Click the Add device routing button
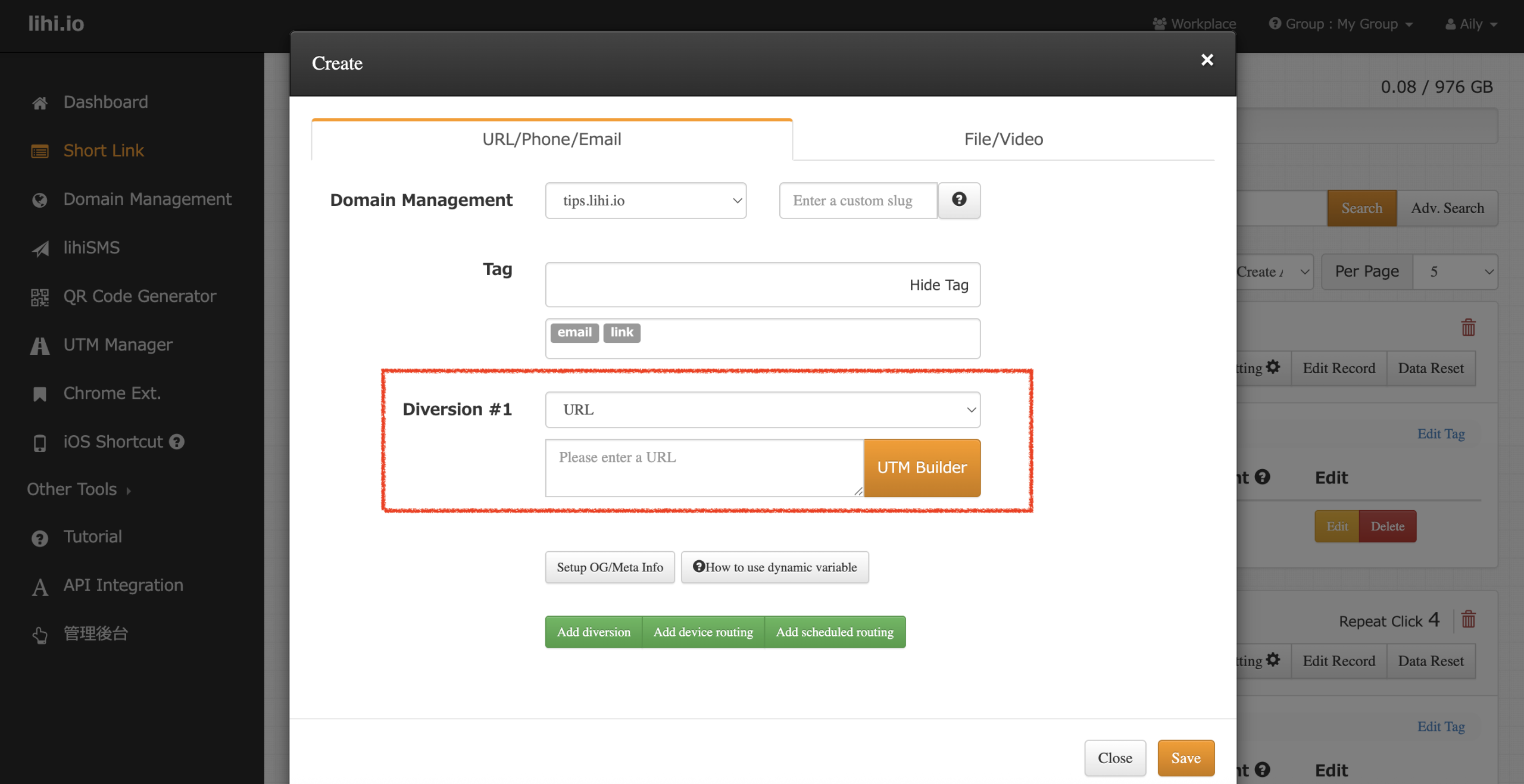This screenshot has width=1524, height=784. pyautogui.click(x=702, y=632)
